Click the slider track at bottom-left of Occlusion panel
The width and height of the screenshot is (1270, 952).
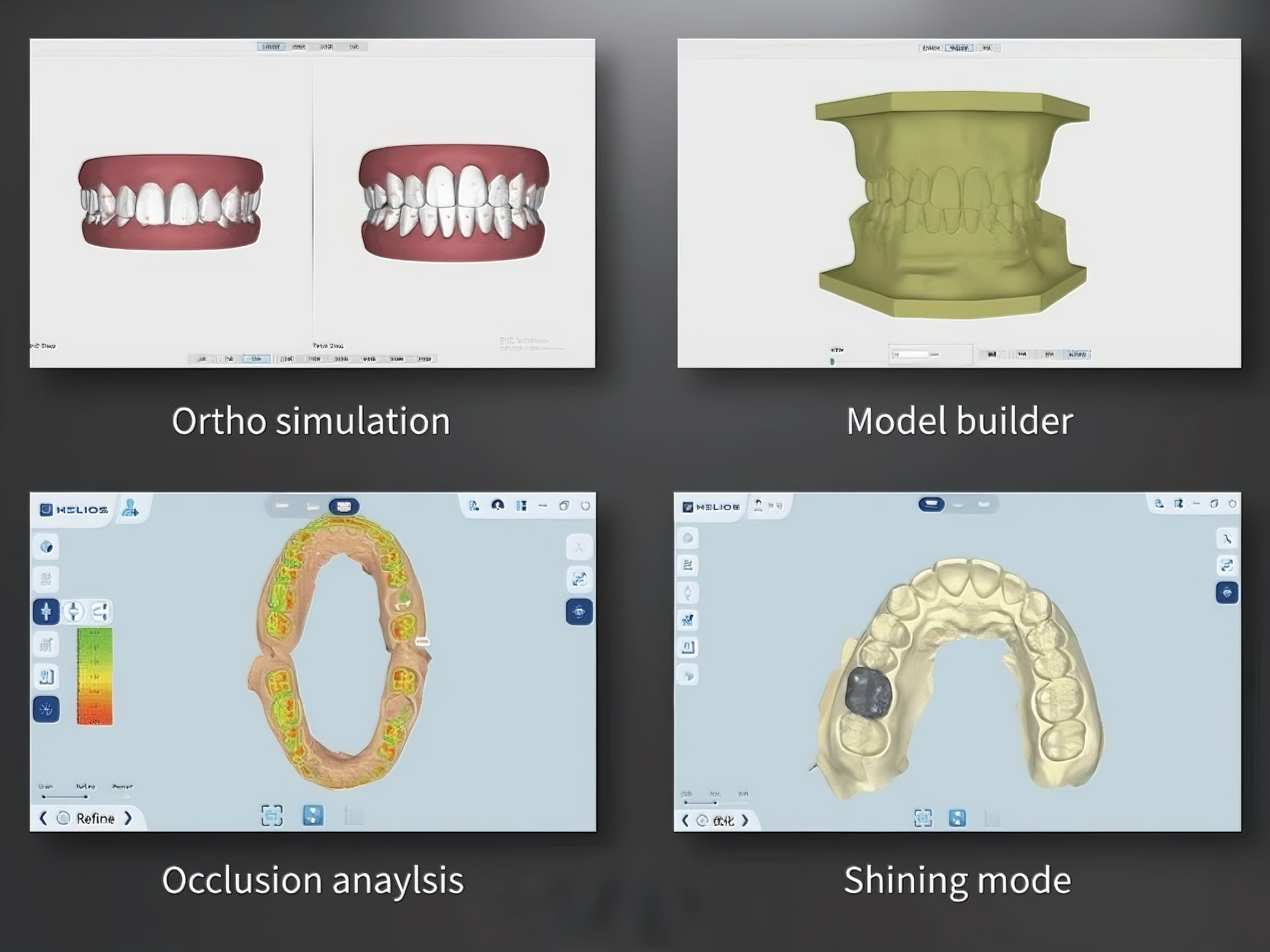[x=65, y=797]
